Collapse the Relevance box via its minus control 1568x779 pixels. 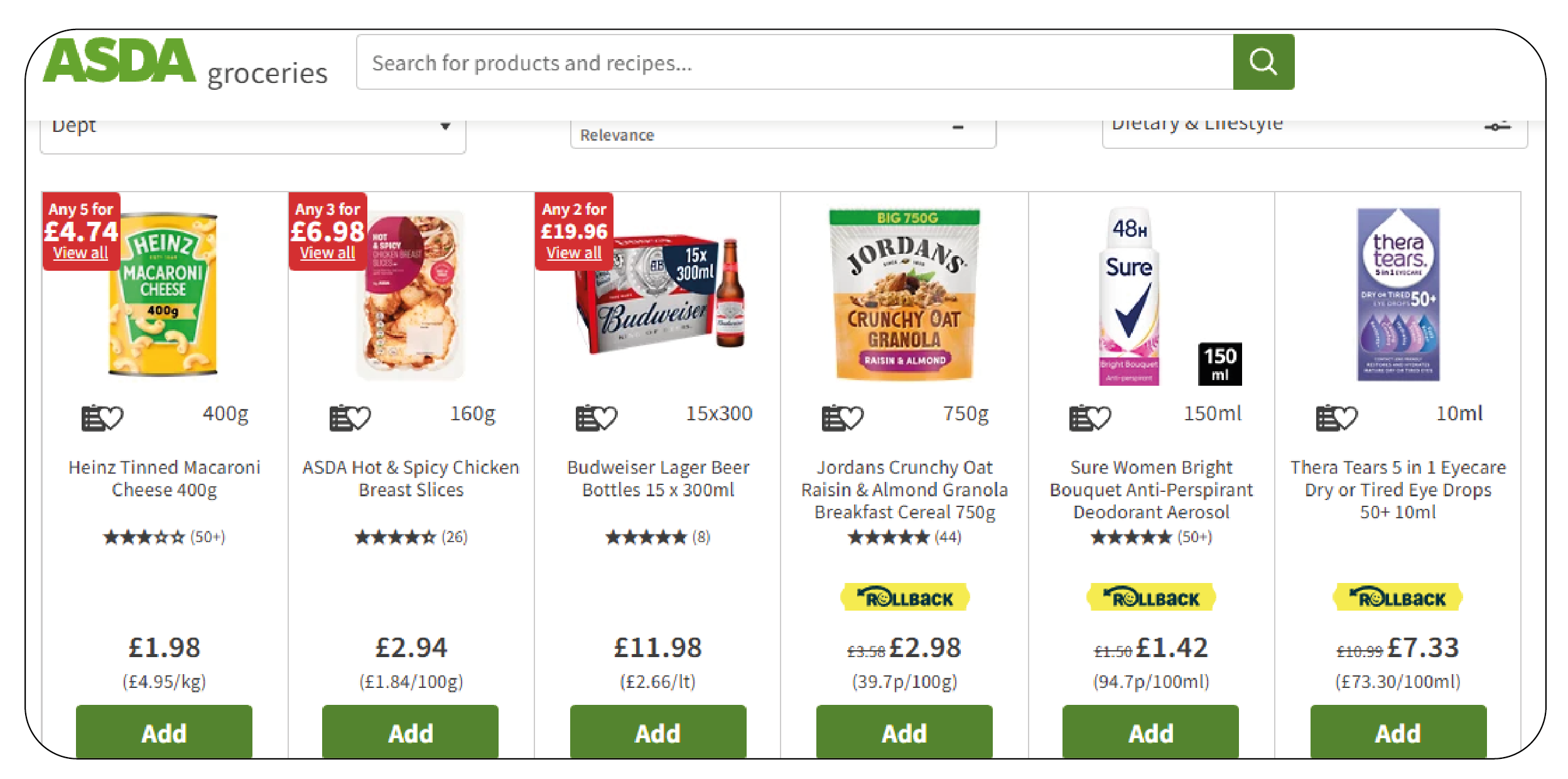(957, 128)
